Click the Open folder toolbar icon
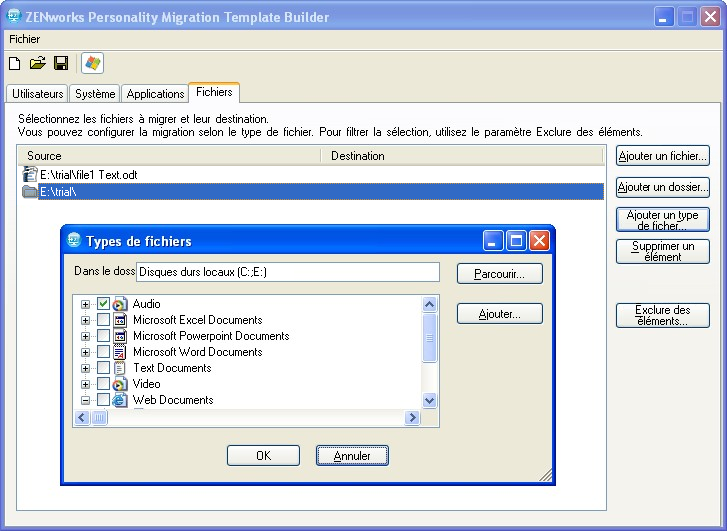 point(38,64)
